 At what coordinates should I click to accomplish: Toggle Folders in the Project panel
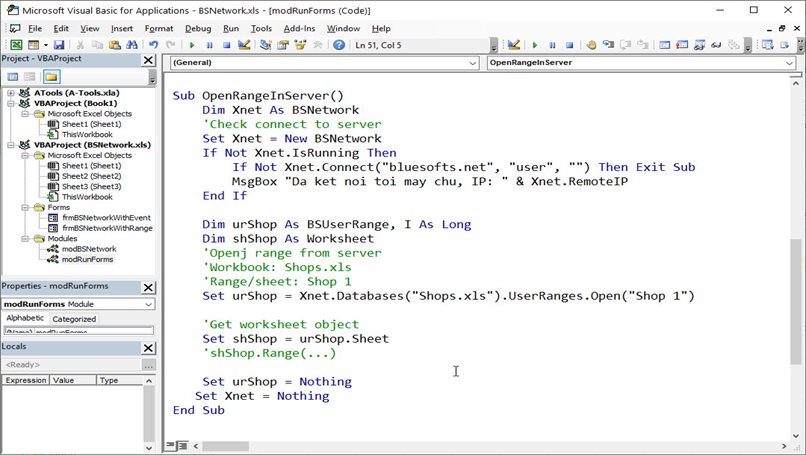point(51,77)
